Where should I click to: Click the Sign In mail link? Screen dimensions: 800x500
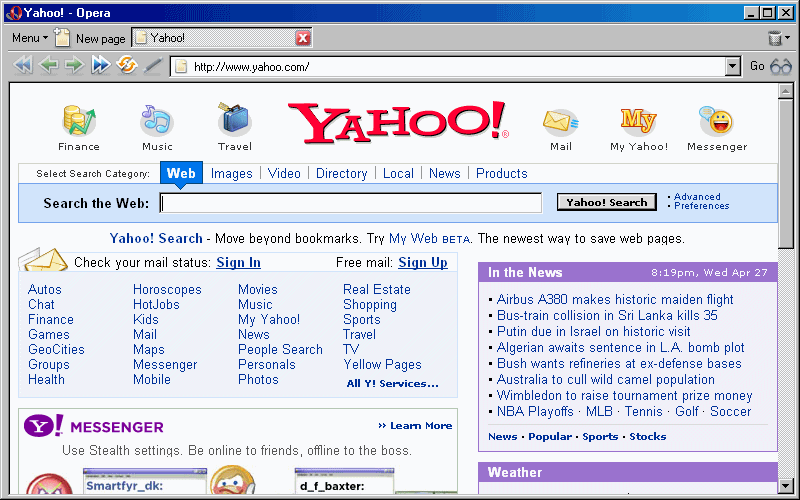238,262
